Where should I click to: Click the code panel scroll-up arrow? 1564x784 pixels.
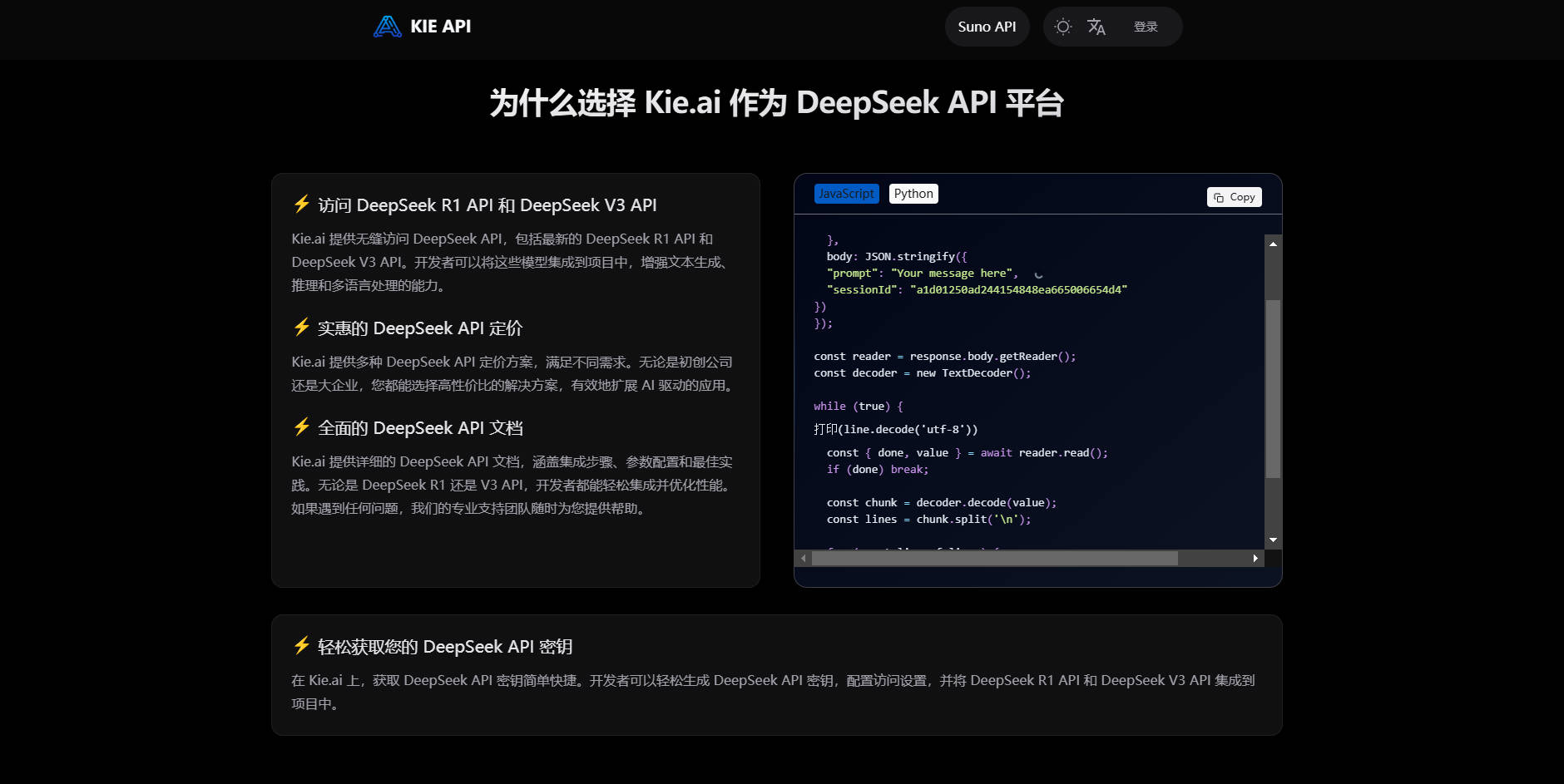(1273, 244)
